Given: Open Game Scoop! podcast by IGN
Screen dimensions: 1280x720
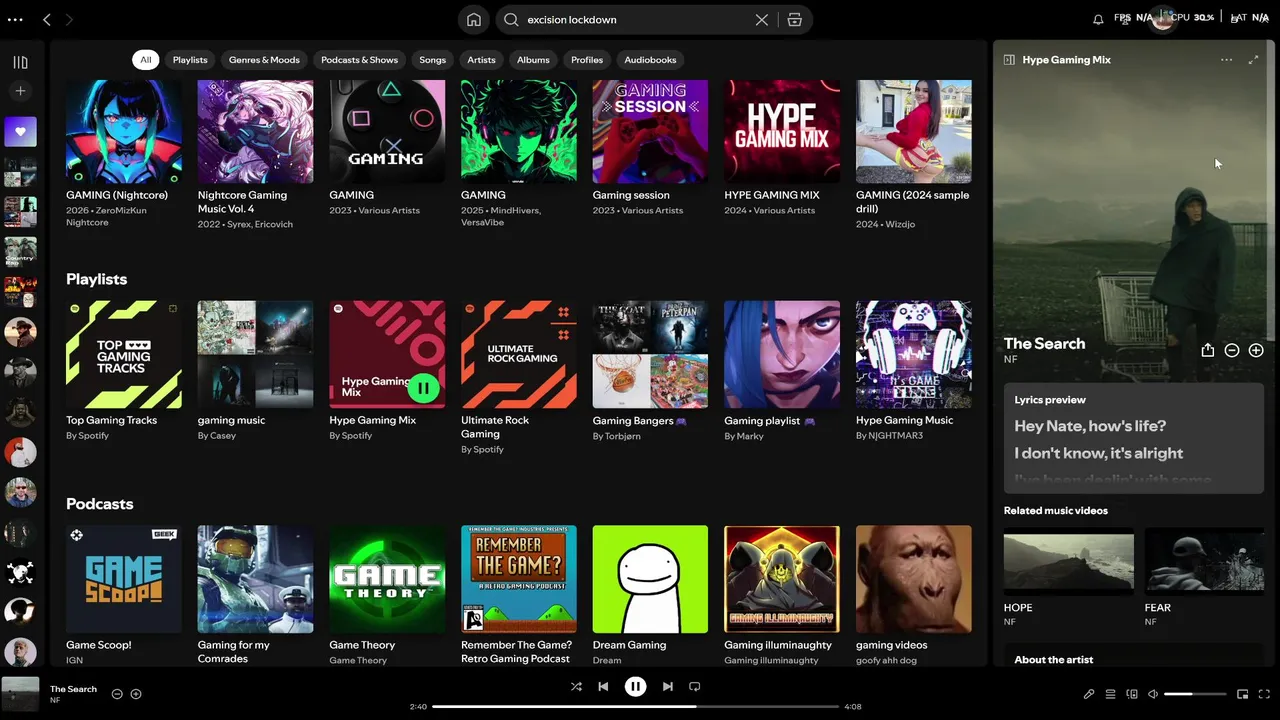Looking at the screenshot, I should point(124,595).
